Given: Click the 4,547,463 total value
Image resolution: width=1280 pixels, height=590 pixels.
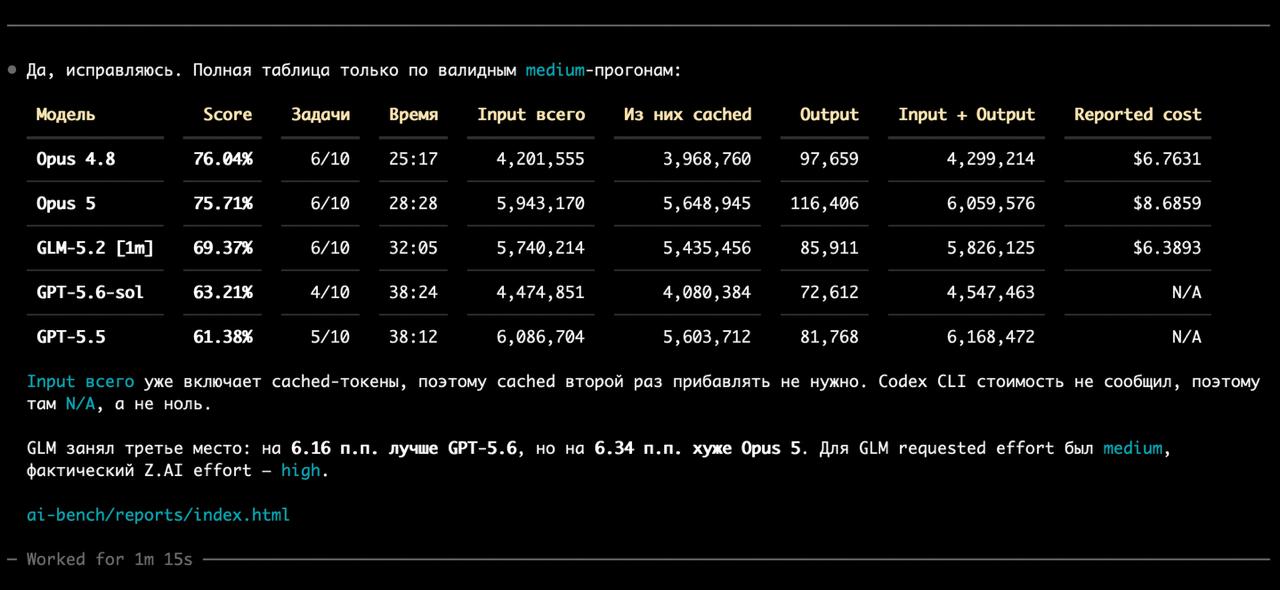Looking at the screenshot, I should pos(991,292).
